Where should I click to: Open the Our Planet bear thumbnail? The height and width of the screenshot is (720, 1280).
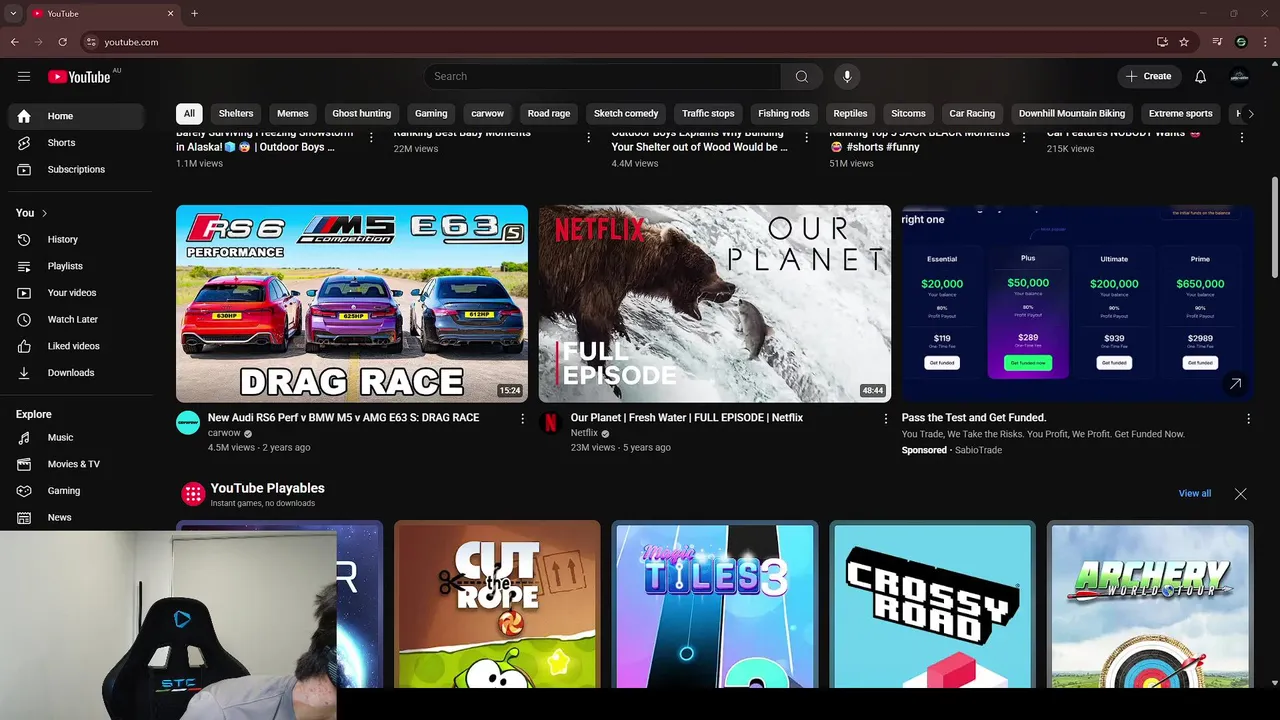(715, 304)
